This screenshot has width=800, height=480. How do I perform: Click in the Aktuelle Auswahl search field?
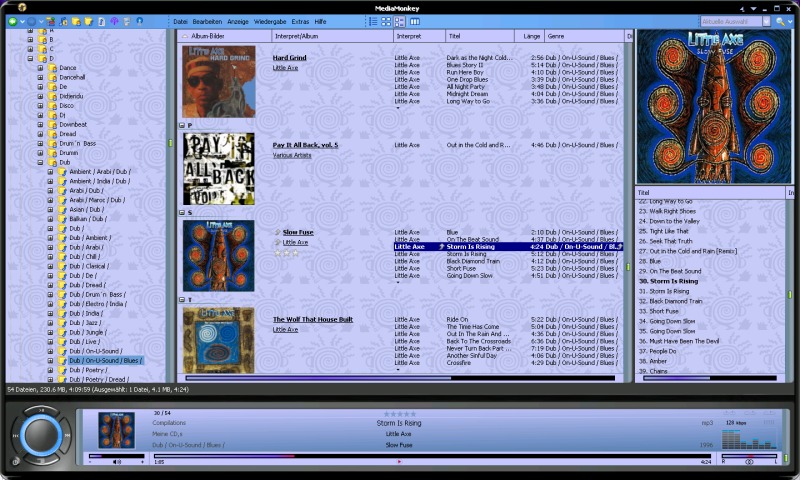731,21
